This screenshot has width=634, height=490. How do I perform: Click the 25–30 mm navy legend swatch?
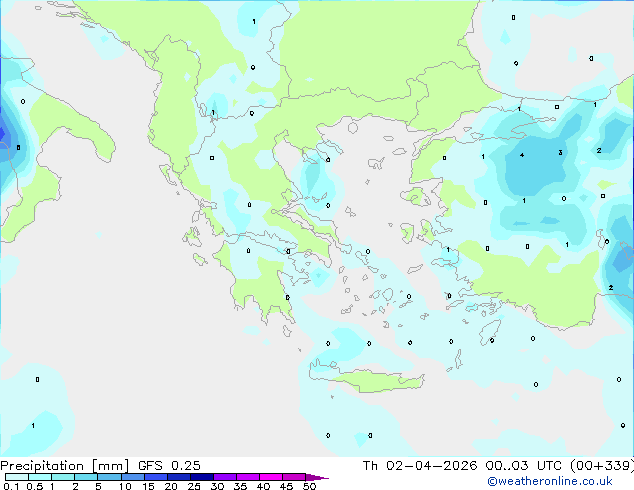pyautogui.click(x=202, y=477)
